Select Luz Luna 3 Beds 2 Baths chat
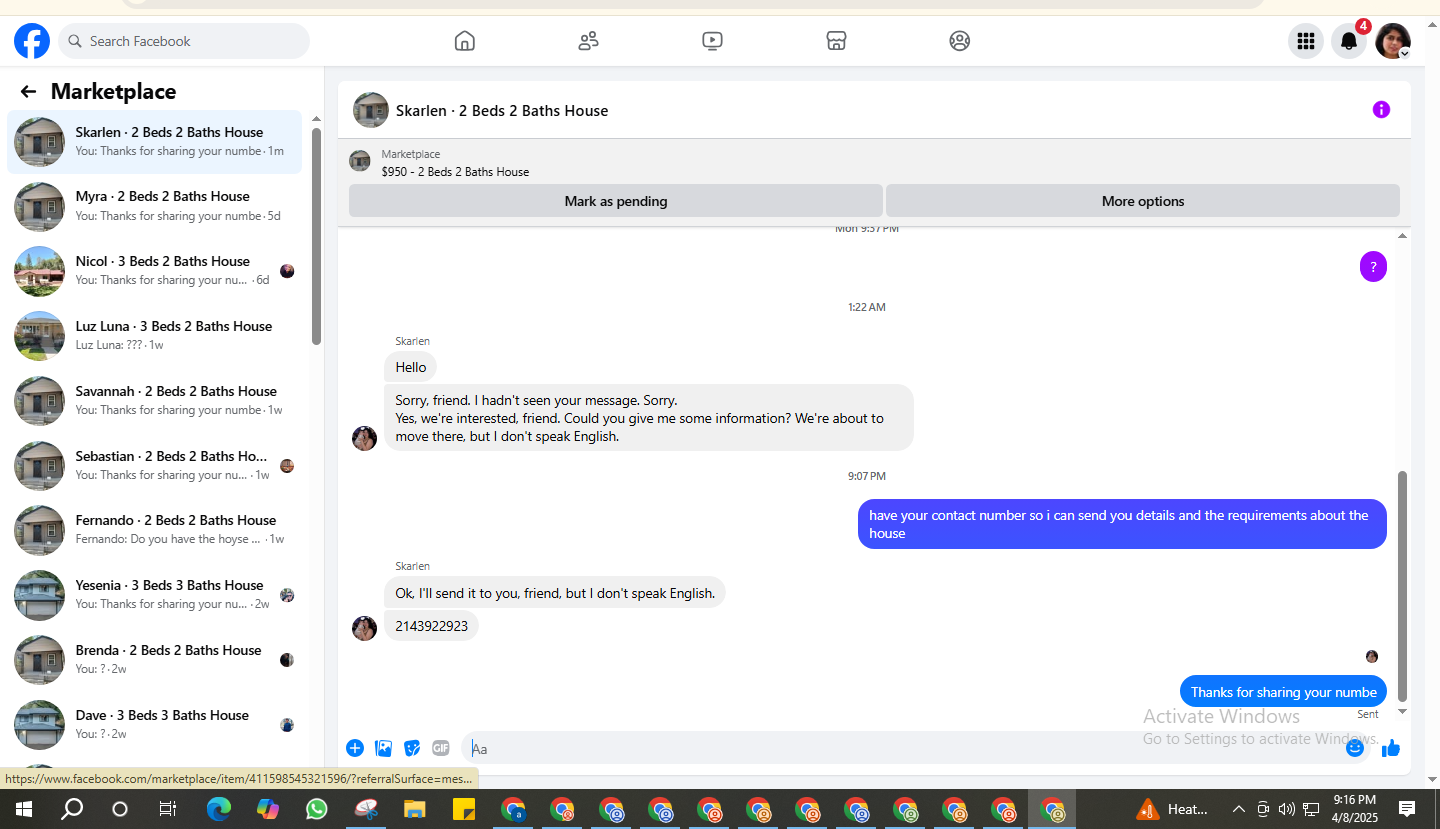Viewport: 1440px width, 829px height. (155, 336)
